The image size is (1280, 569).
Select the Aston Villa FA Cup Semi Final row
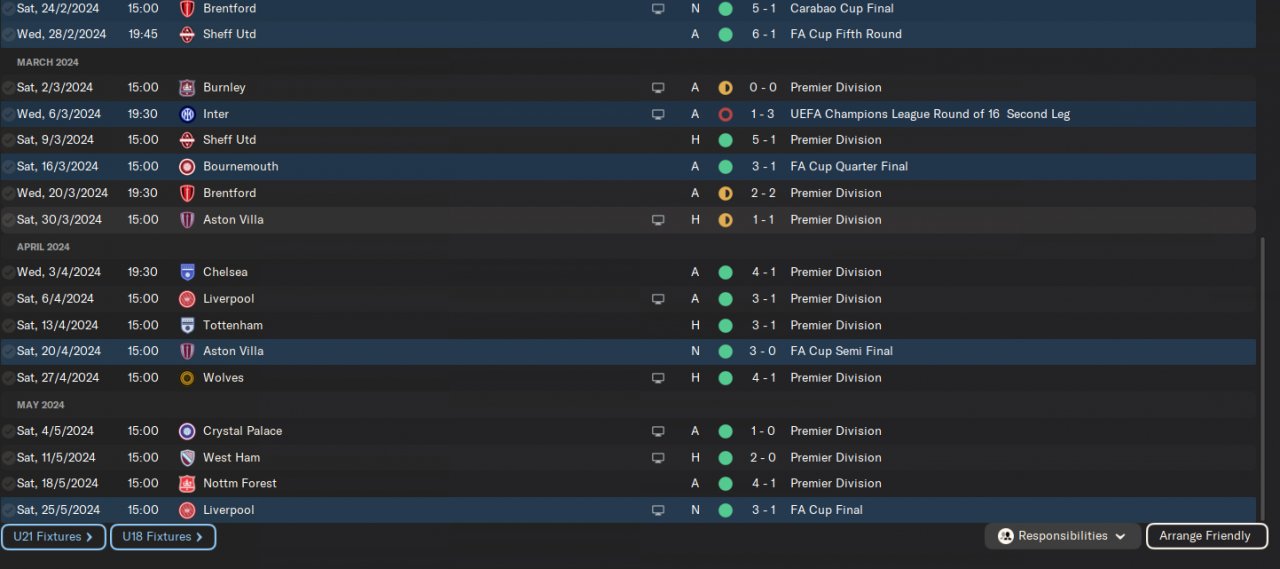click(x=628, y=351)
